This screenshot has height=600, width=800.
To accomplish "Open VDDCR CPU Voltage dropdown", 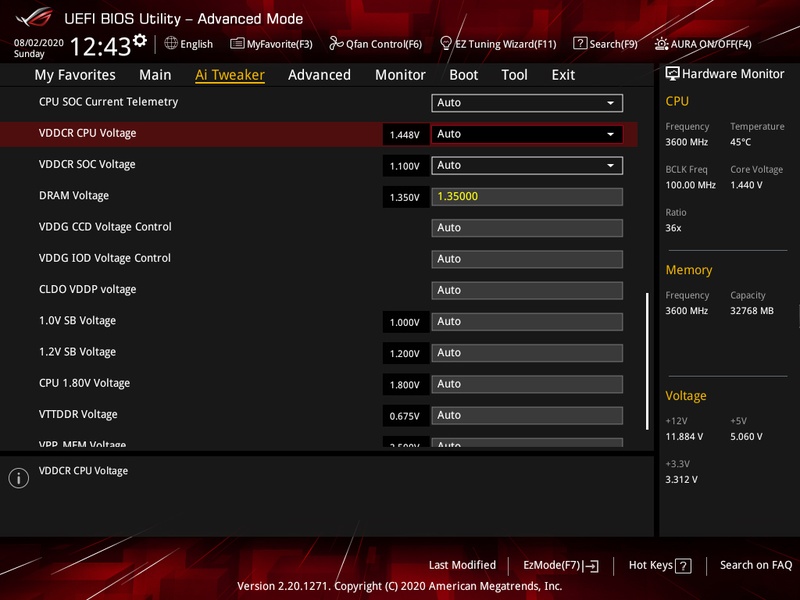I will [x=527, y=134].
